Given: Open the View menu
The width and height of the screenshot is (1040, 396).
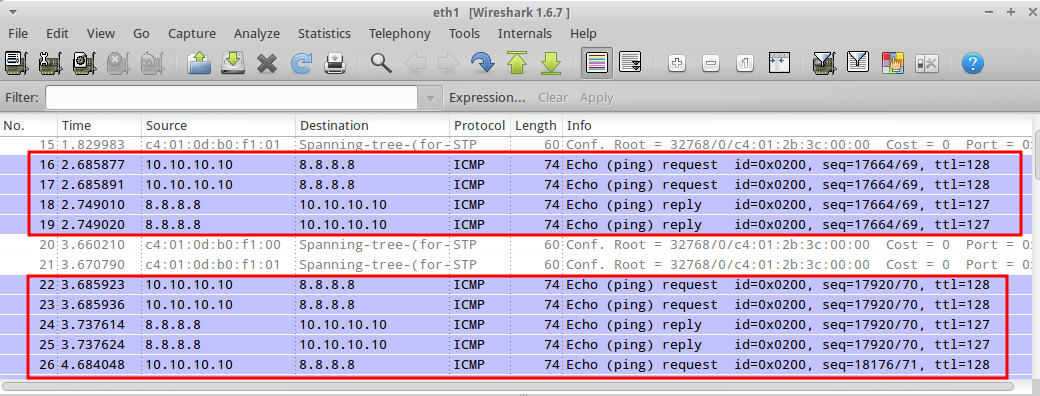Looking at the screenshot, I should click(100, 33).
